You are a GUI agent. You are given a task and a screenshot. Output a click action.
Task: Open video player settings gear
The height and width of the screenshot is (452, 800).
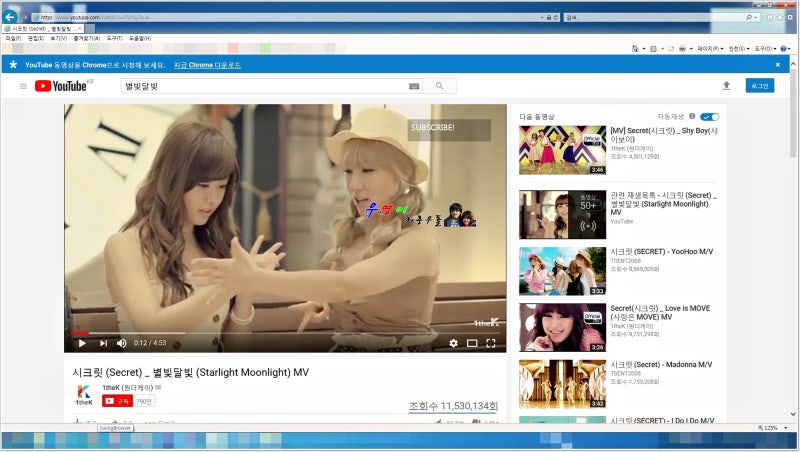pos(454,343)
